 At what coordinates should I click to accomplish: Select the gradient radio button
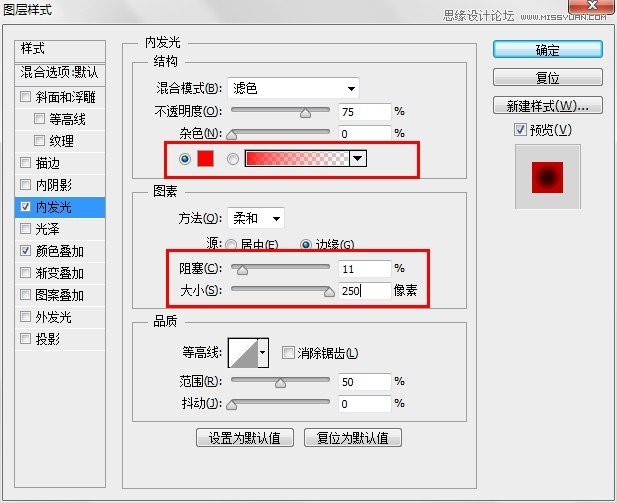tap(233, 159)
